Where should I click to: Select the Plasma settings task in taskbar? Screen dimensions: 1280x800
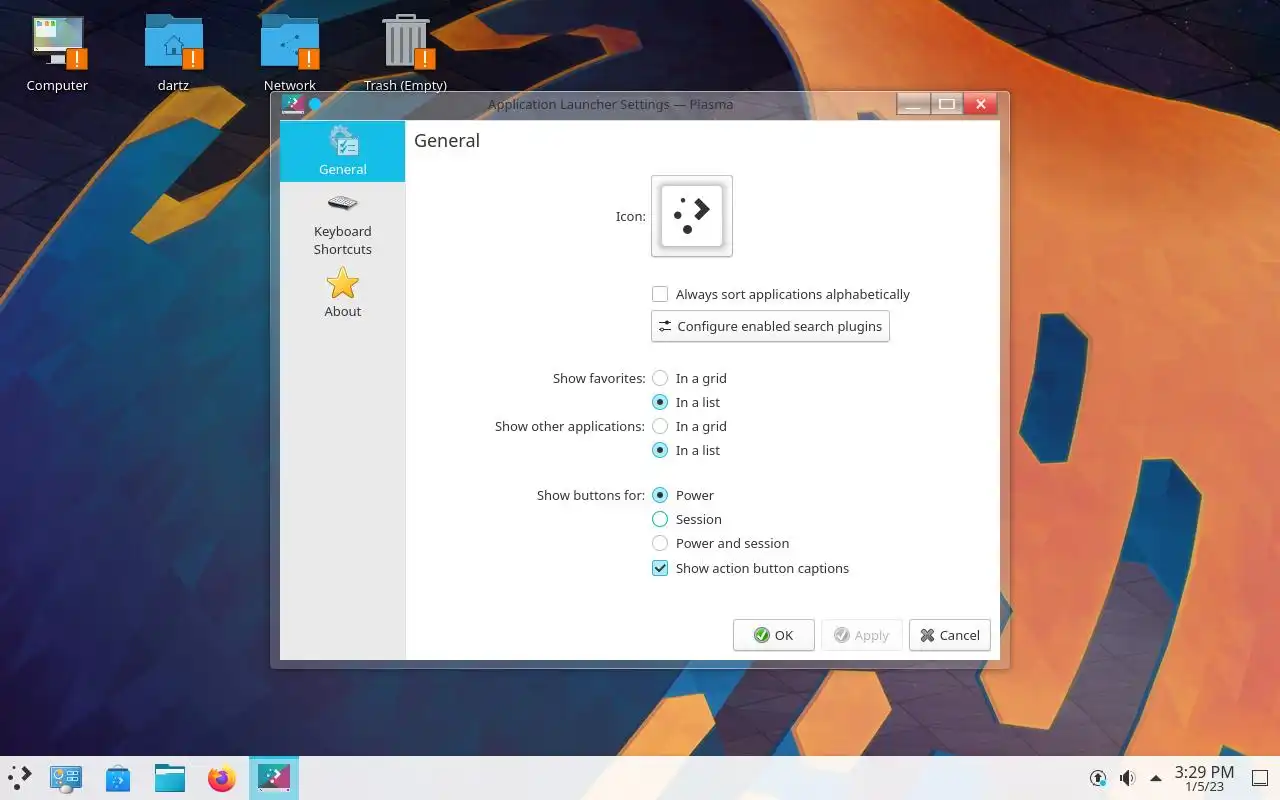tap(274, 777)
